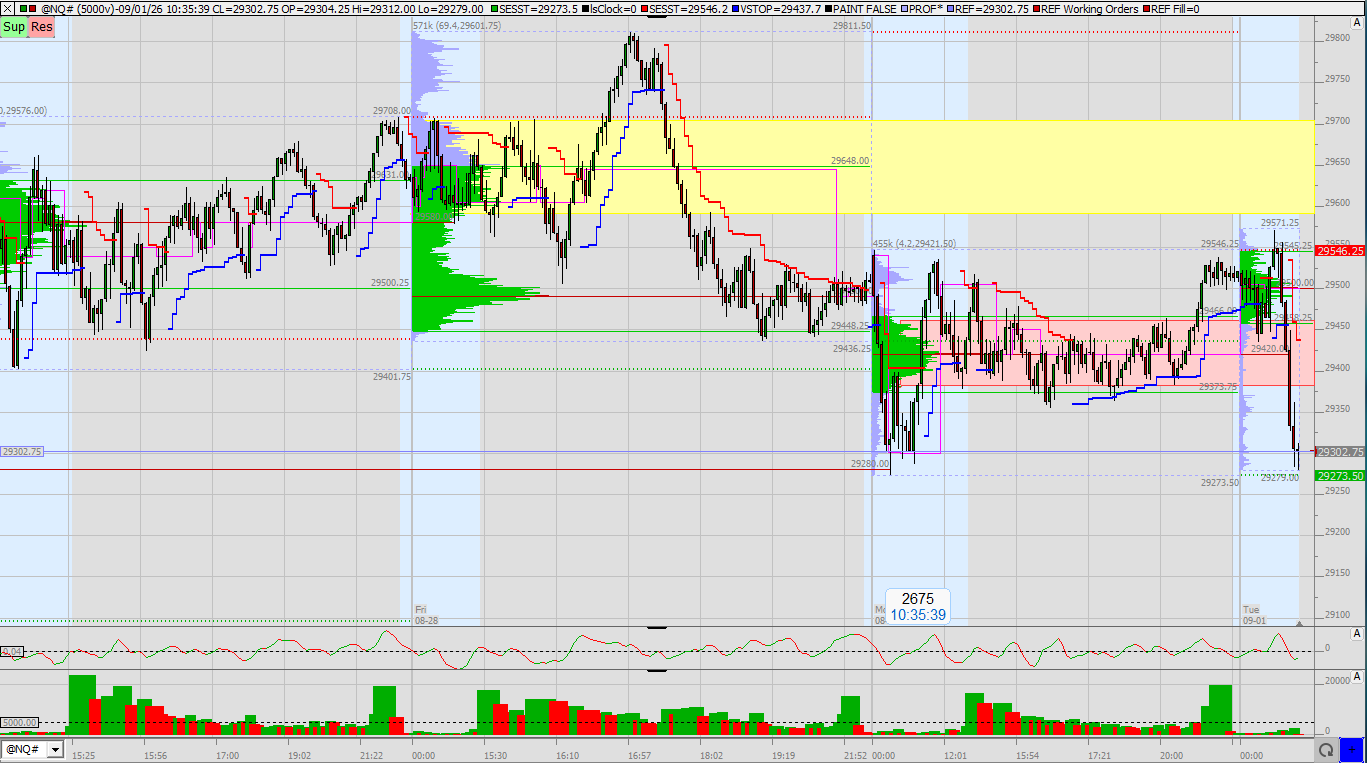
Task: Click the 29436.25 price label
Action: click(x=852, y=349)
